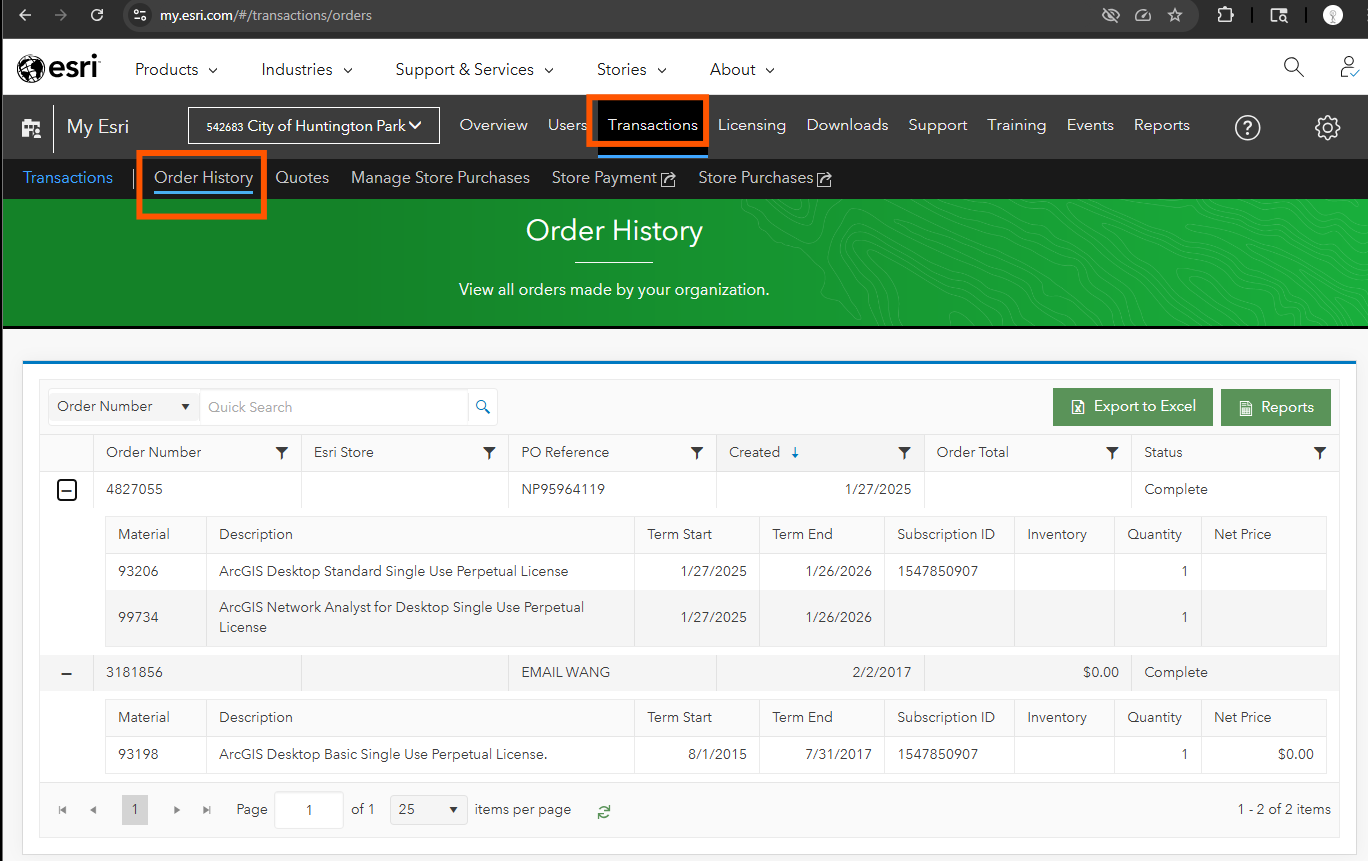The image size is (1368, 861).
Task: Reload the page with browser refresh
Action: click(x=96, y=15)
